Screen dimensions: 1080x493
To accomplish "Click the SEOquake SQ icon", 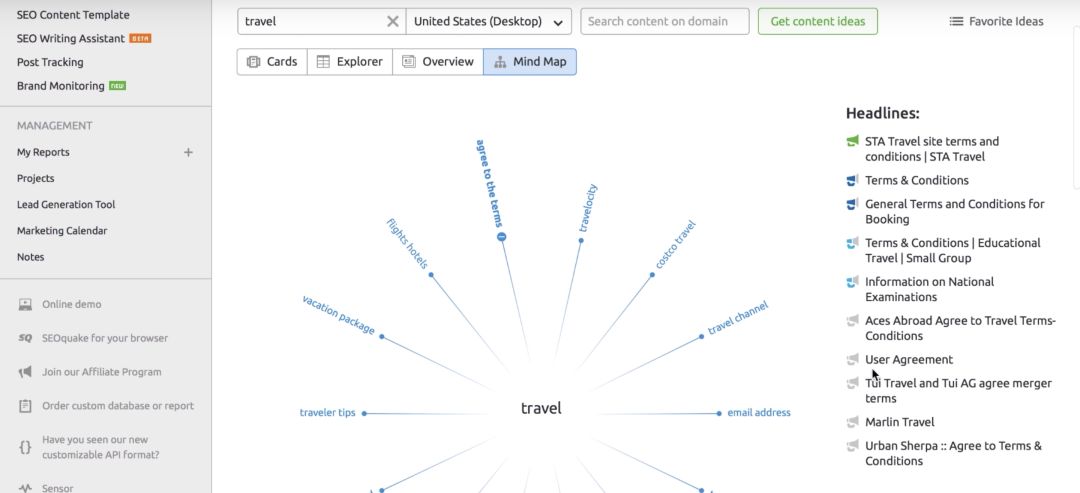I will (25, 338).
